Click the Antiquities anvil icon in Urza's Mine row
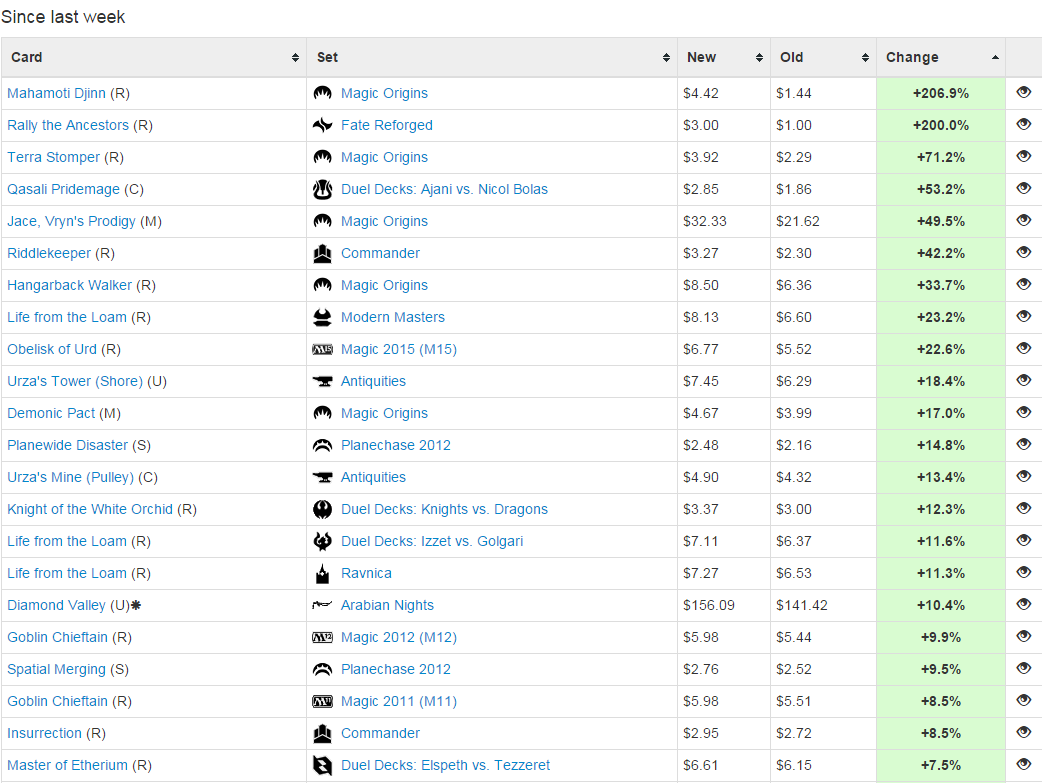 (x=322, y=477)
